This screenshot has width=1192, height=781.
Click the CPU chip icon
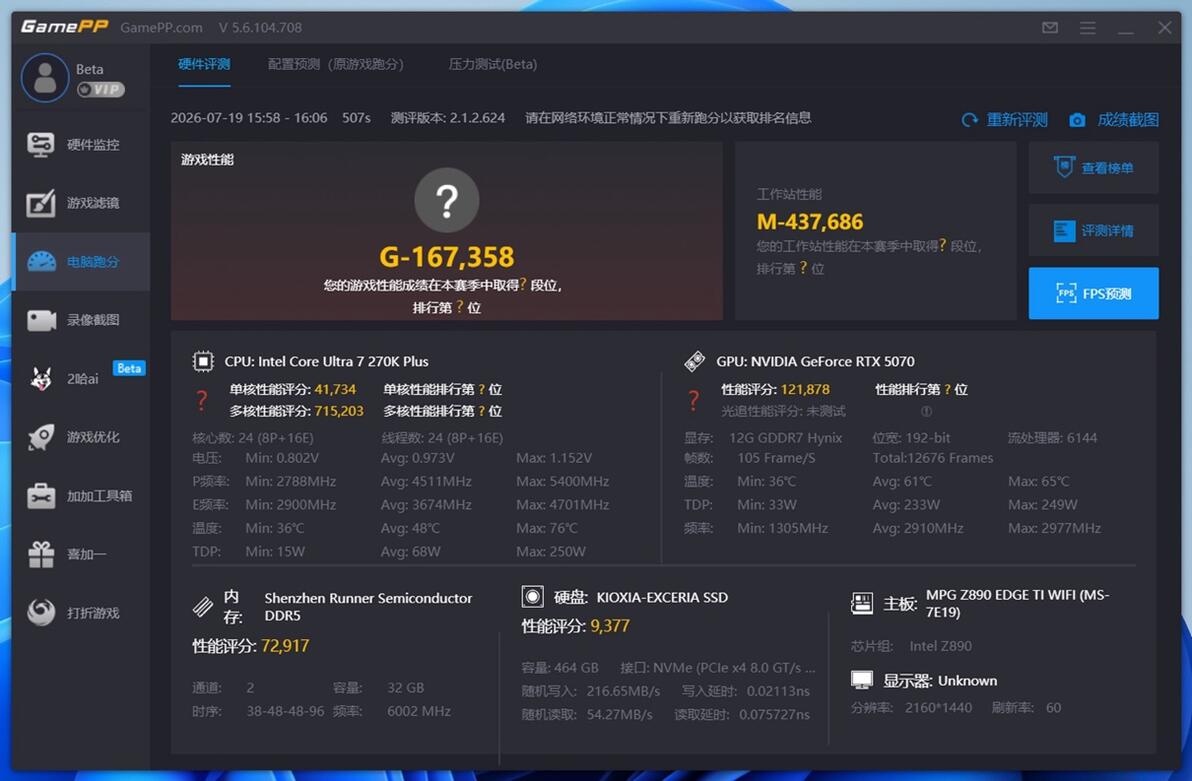tap(203, 361)
